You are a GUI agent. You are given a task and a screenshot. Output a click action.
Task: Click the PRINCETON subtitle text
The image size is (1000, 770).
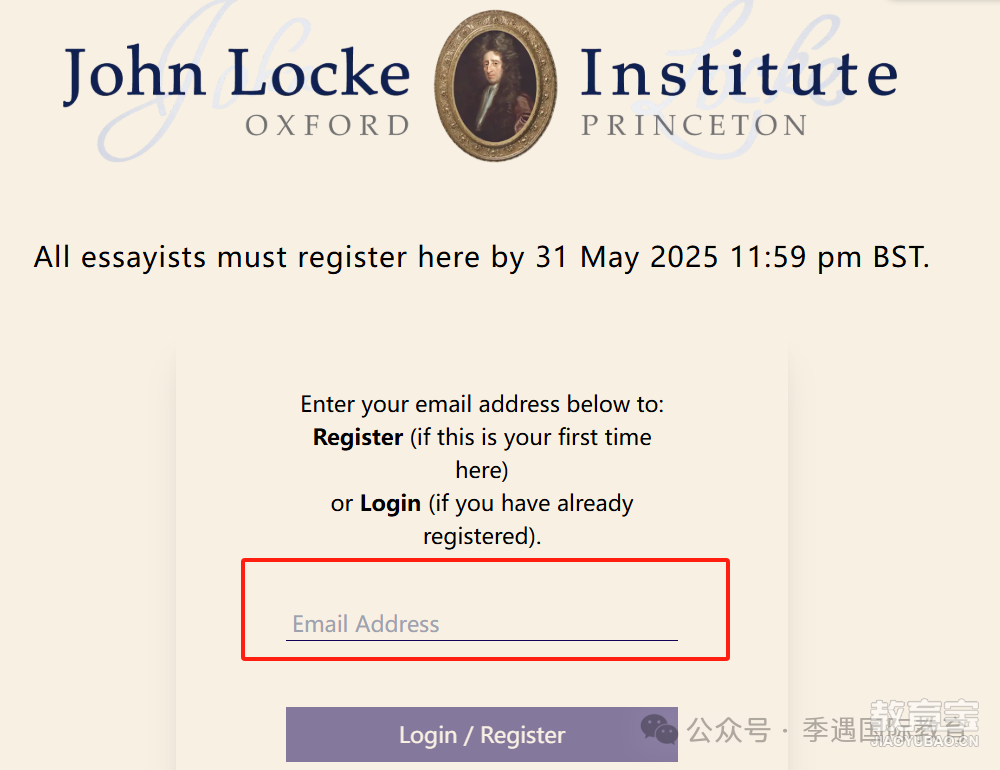click(x=694, y=125)
